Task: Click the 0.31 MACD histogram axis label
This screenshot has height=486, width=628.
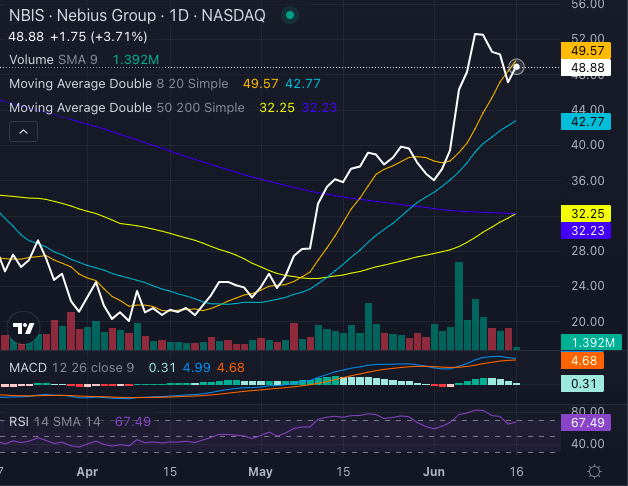Action: (x=582, y=383)
